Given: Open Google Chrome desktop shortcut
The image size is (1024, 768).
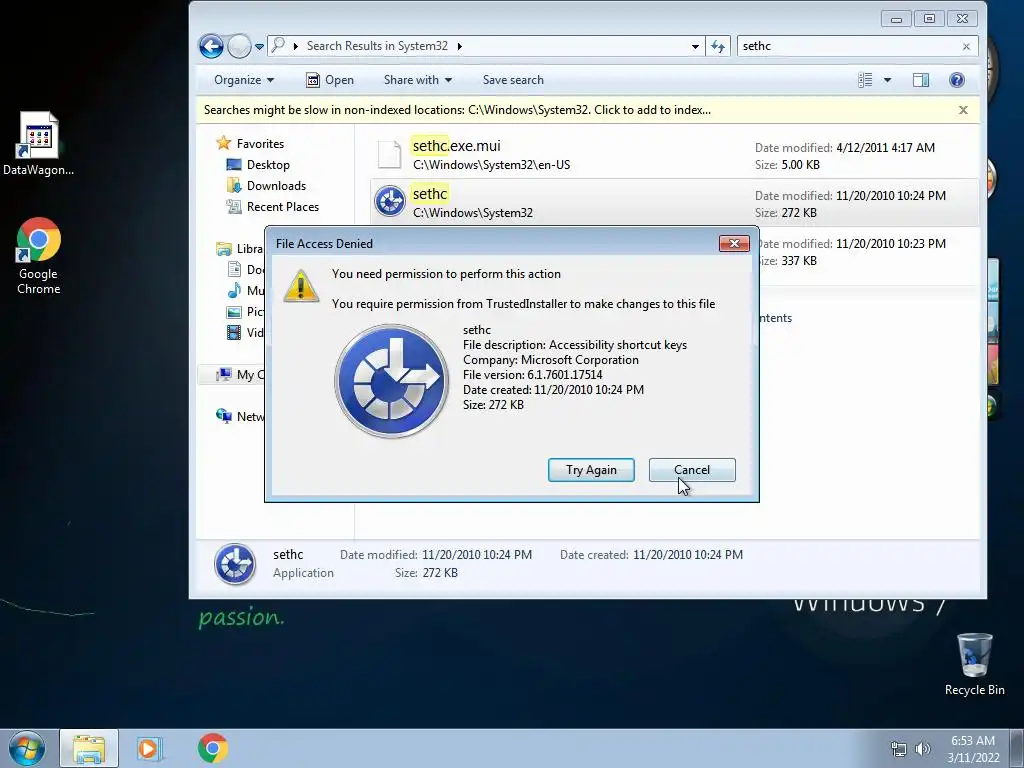Looking at the screenshot, I should (x=39, y=256).
